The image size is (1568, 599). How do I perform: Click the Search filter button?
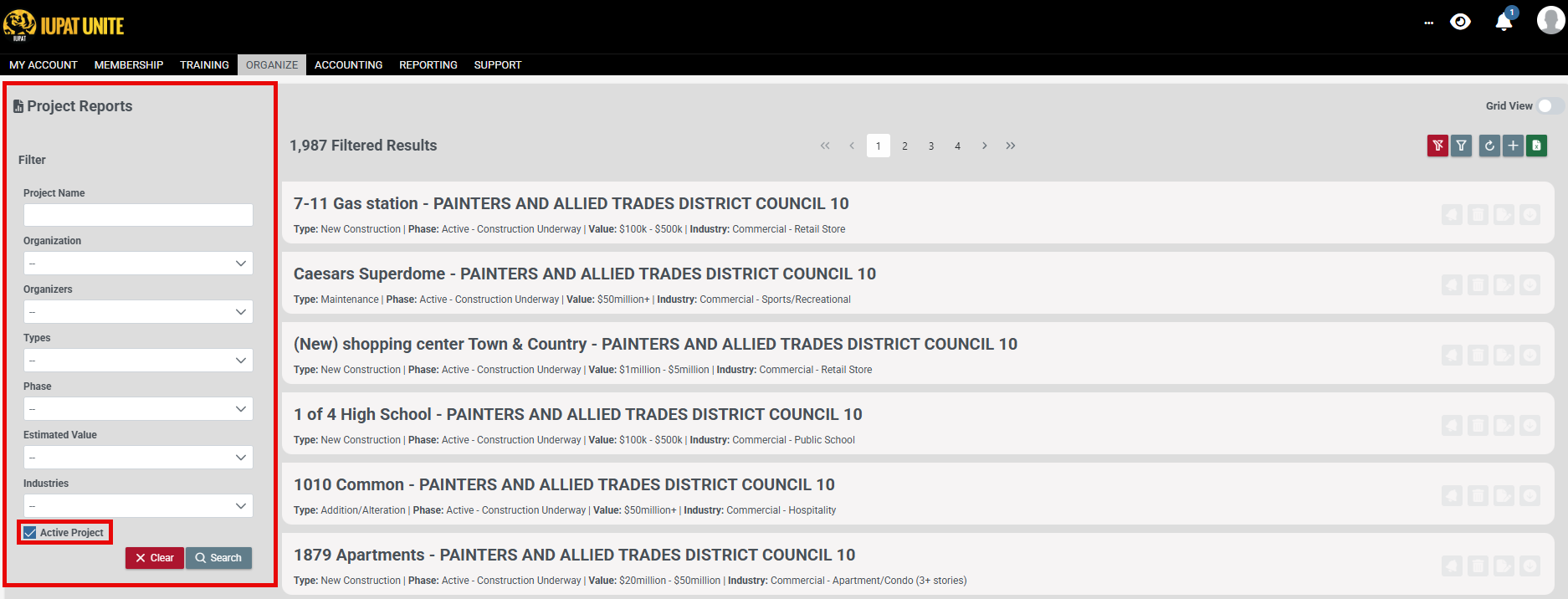pos(218,558)
